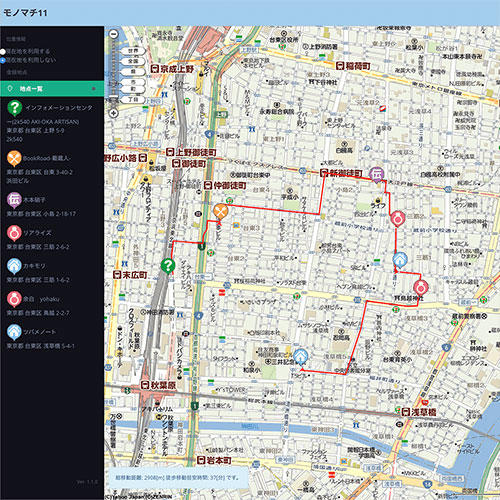
Task: Click the address 東京都 台東区 三筋 2-6-2
Action: (38, 247)
